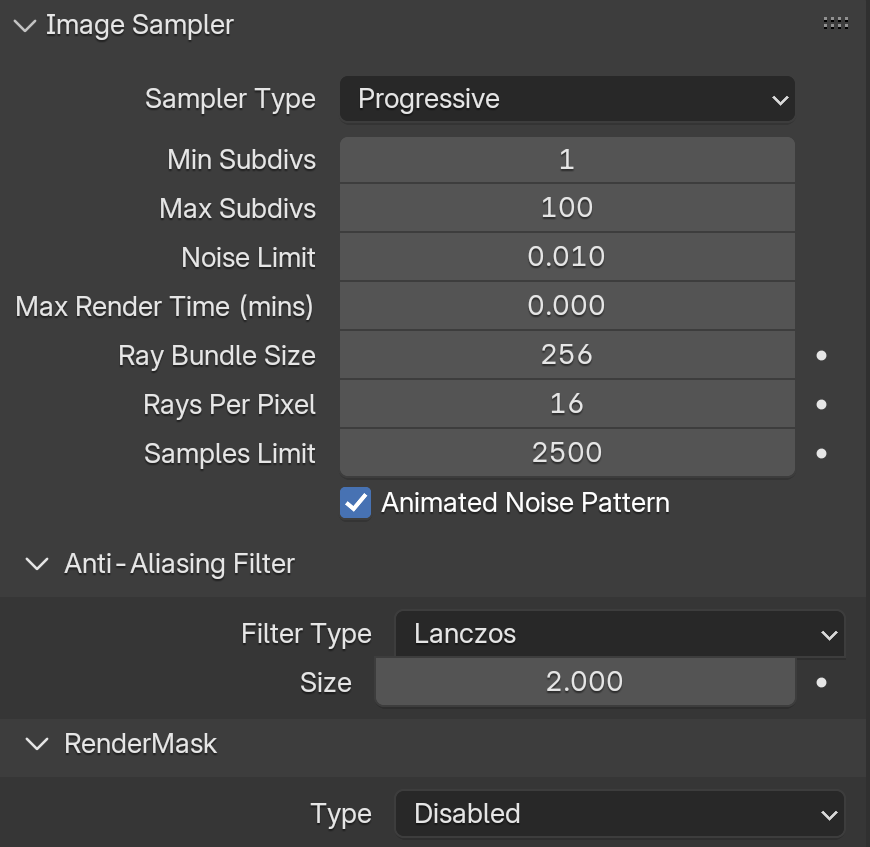Toggle Animated Noise Pattern checkbox
Viewport: 870px width, 847px height.
pos(356,503)
